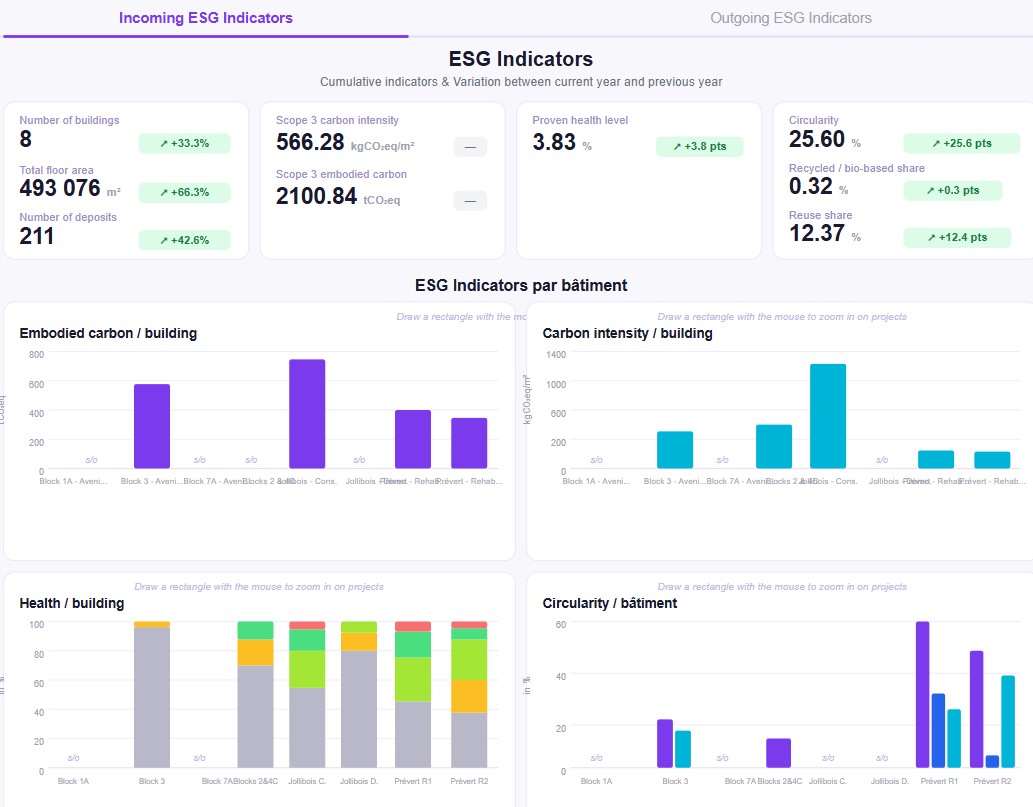The height and width of the screenshot is (807, 1033).
Task: Click the +33.3% buildings variation badge
Action: tap(184, 143)
